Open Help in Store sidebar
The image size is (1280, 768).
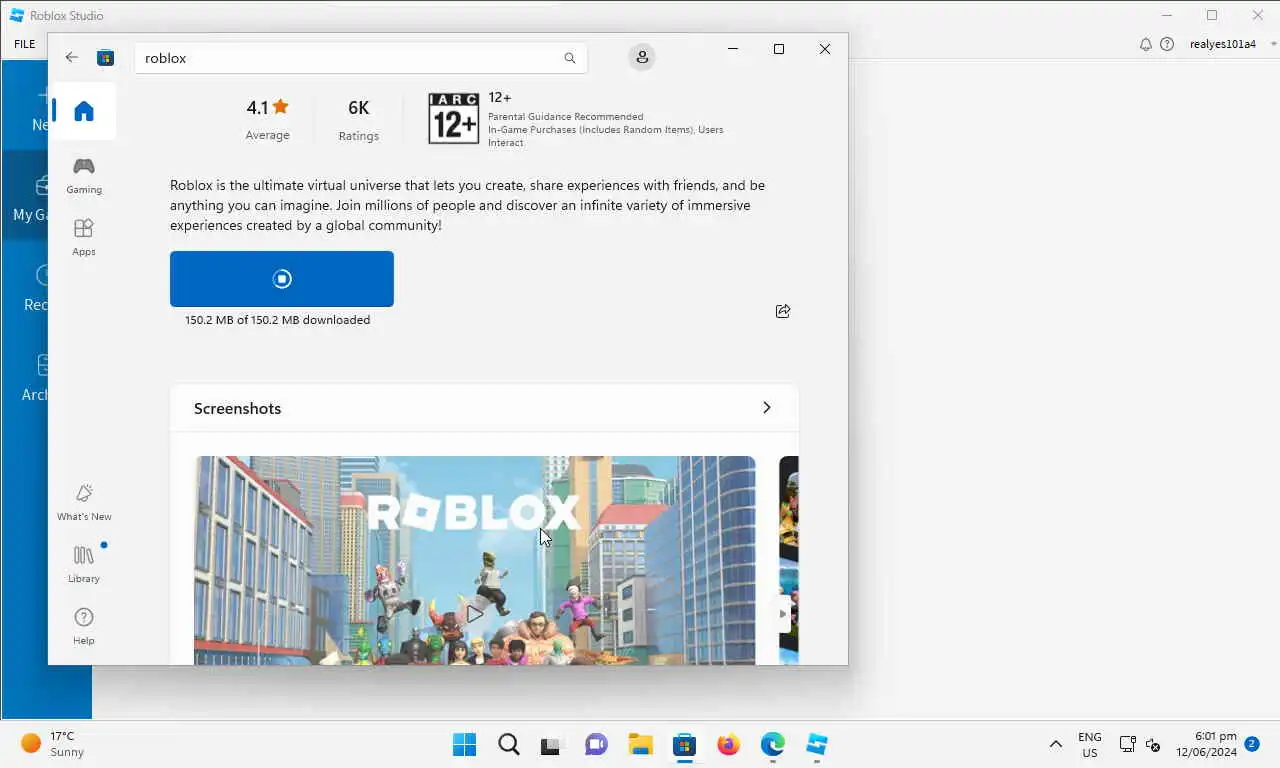tap(84, 626)
